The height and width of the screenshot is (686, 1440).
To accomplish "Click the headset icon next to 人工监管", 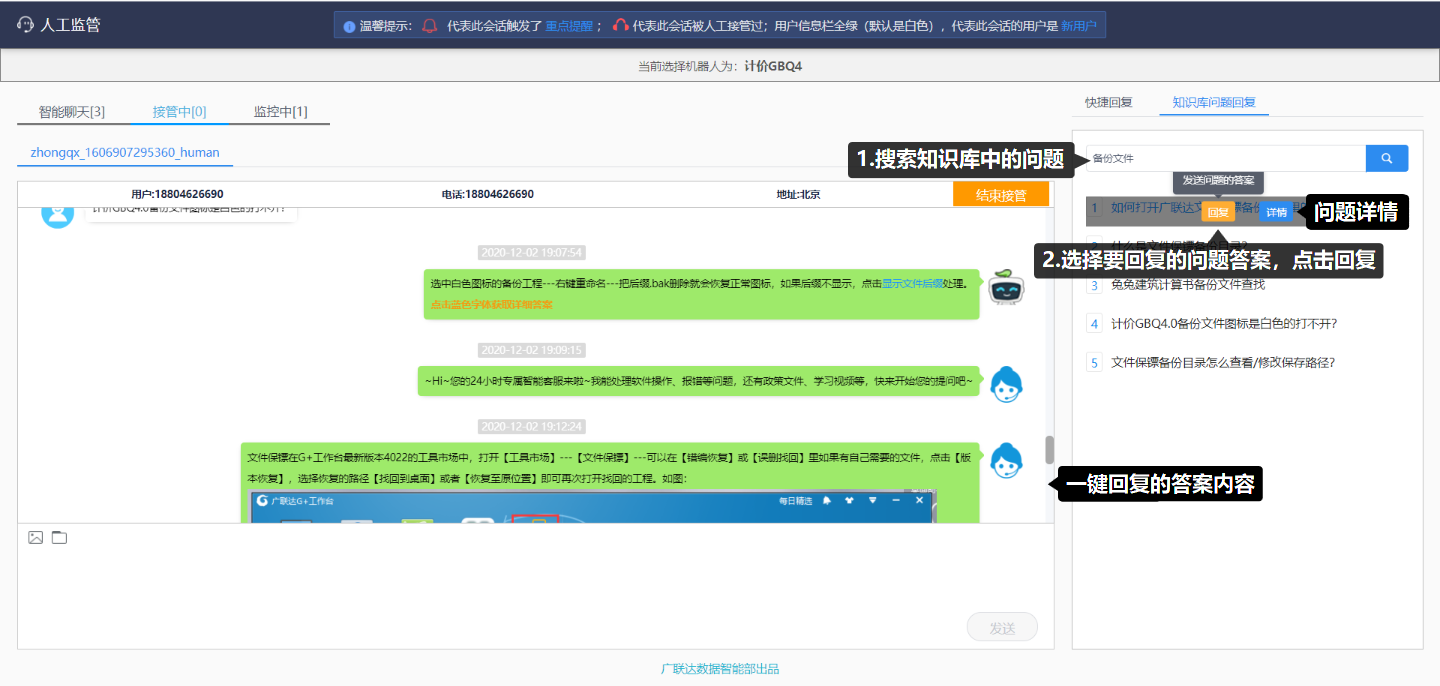I will click(x=26, y=25).
